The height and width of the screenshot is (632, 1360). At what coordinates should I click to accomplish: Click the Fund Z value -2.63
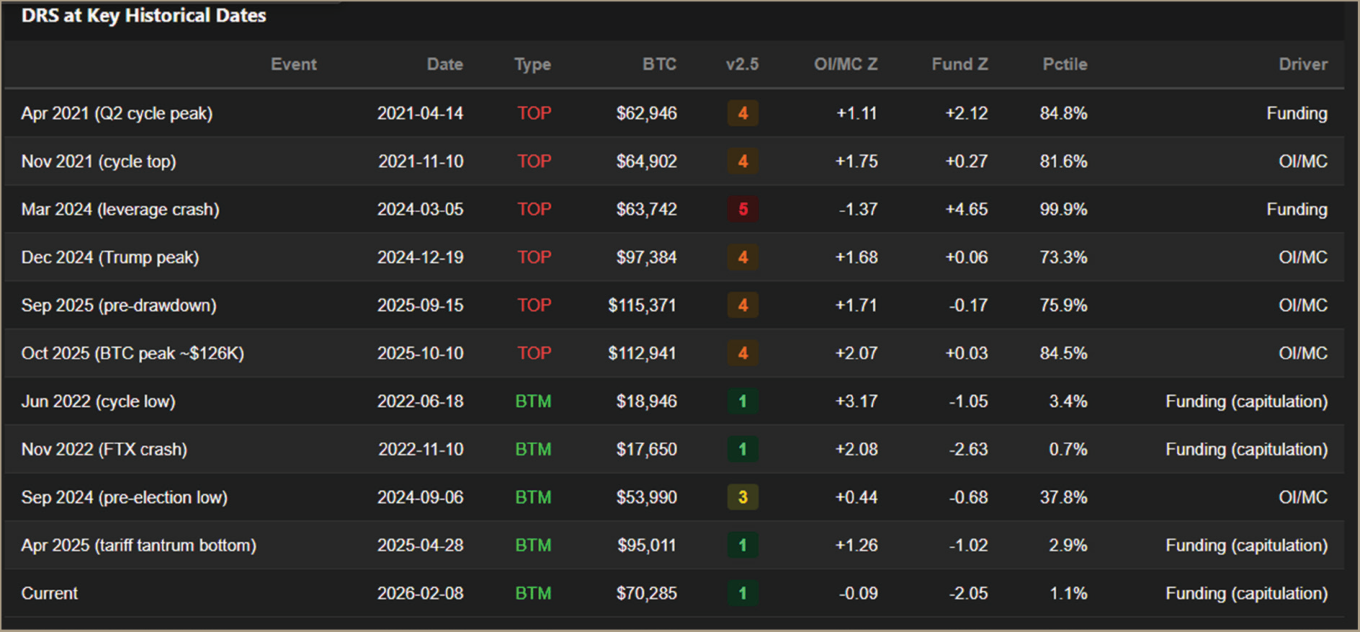tap(968, 449)
